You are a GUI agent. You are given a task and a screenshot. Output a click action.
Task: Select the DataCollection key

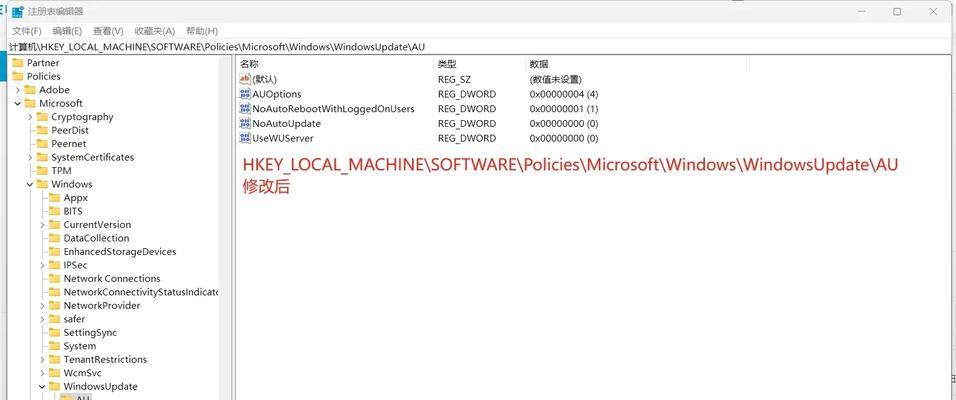96,238
